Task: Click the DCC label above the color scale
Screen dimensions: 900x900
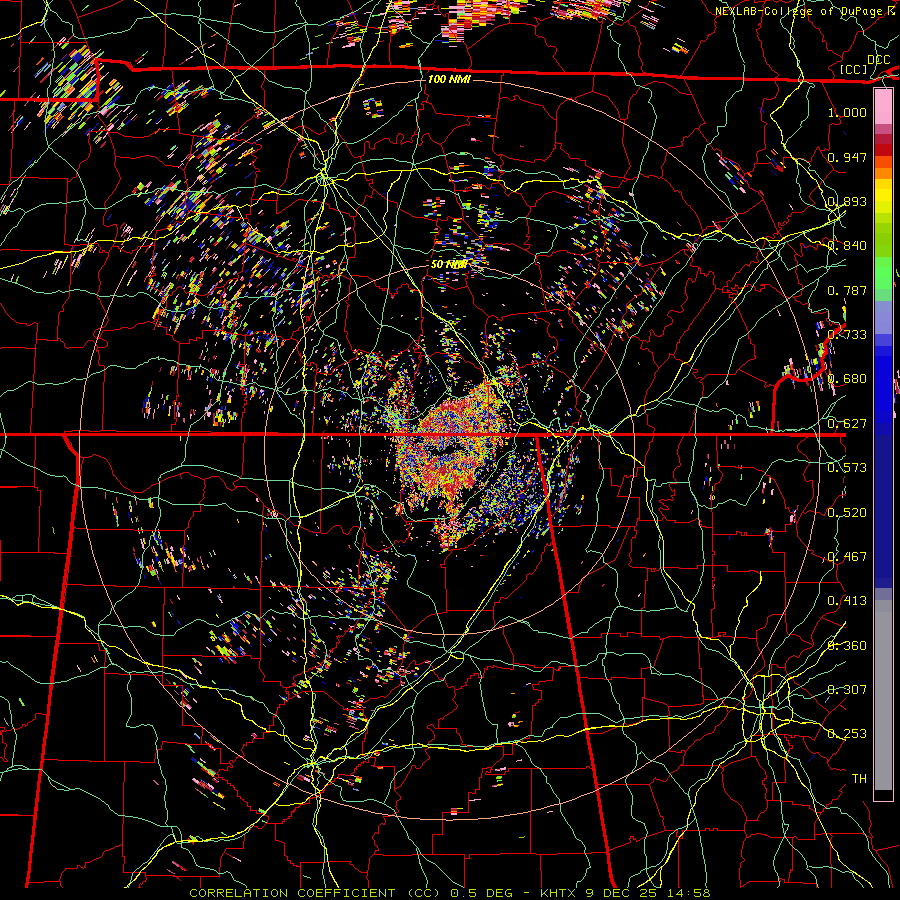Action: click(878, 60)
